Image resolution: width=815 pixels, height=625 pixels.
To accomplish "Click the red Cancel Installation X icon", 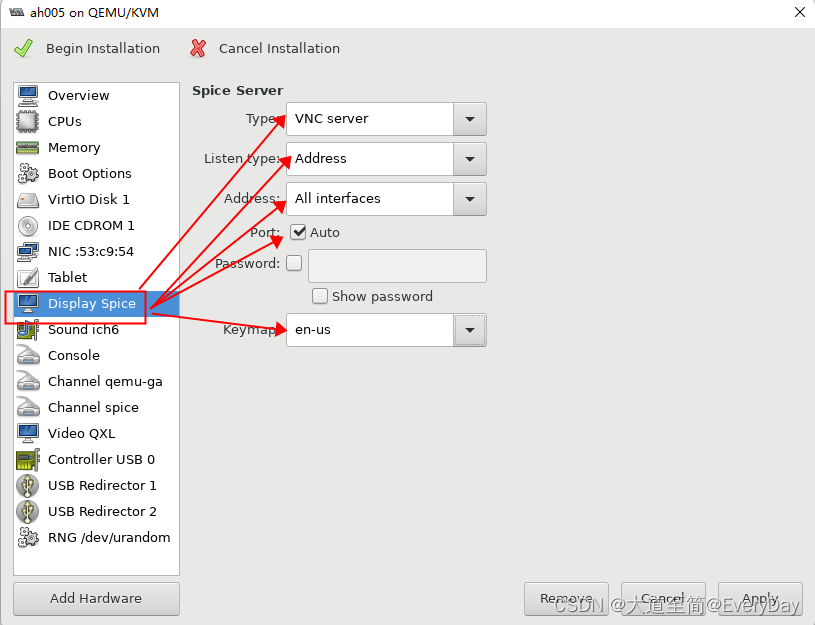I will point(198,48).
